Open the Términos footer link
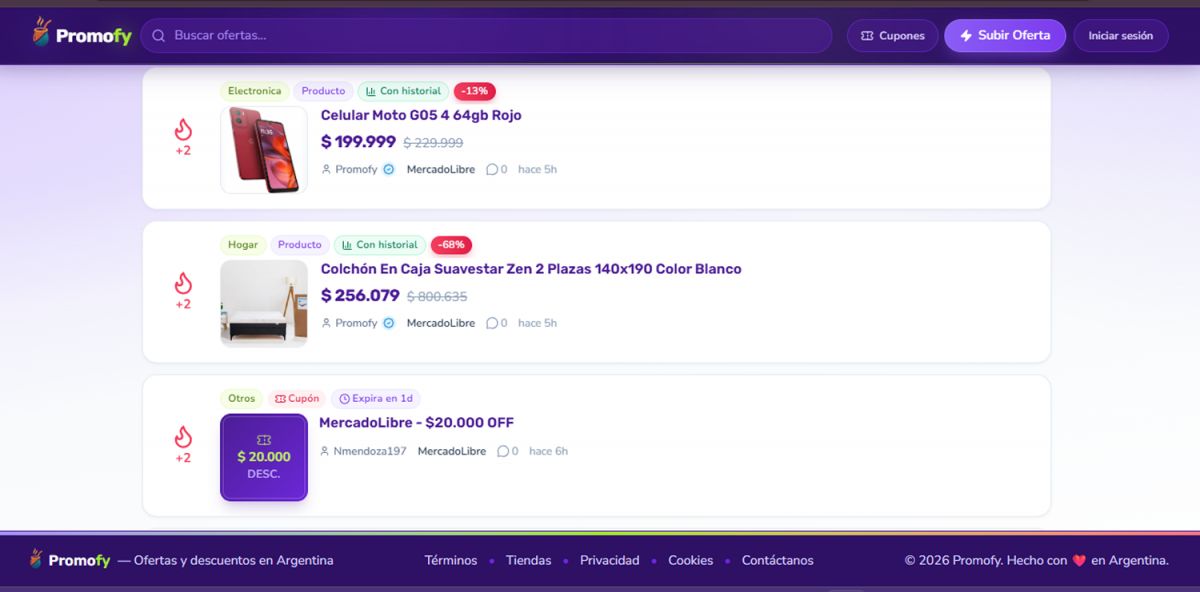The height and width of the screenshot is (592, 1200). 451,561
